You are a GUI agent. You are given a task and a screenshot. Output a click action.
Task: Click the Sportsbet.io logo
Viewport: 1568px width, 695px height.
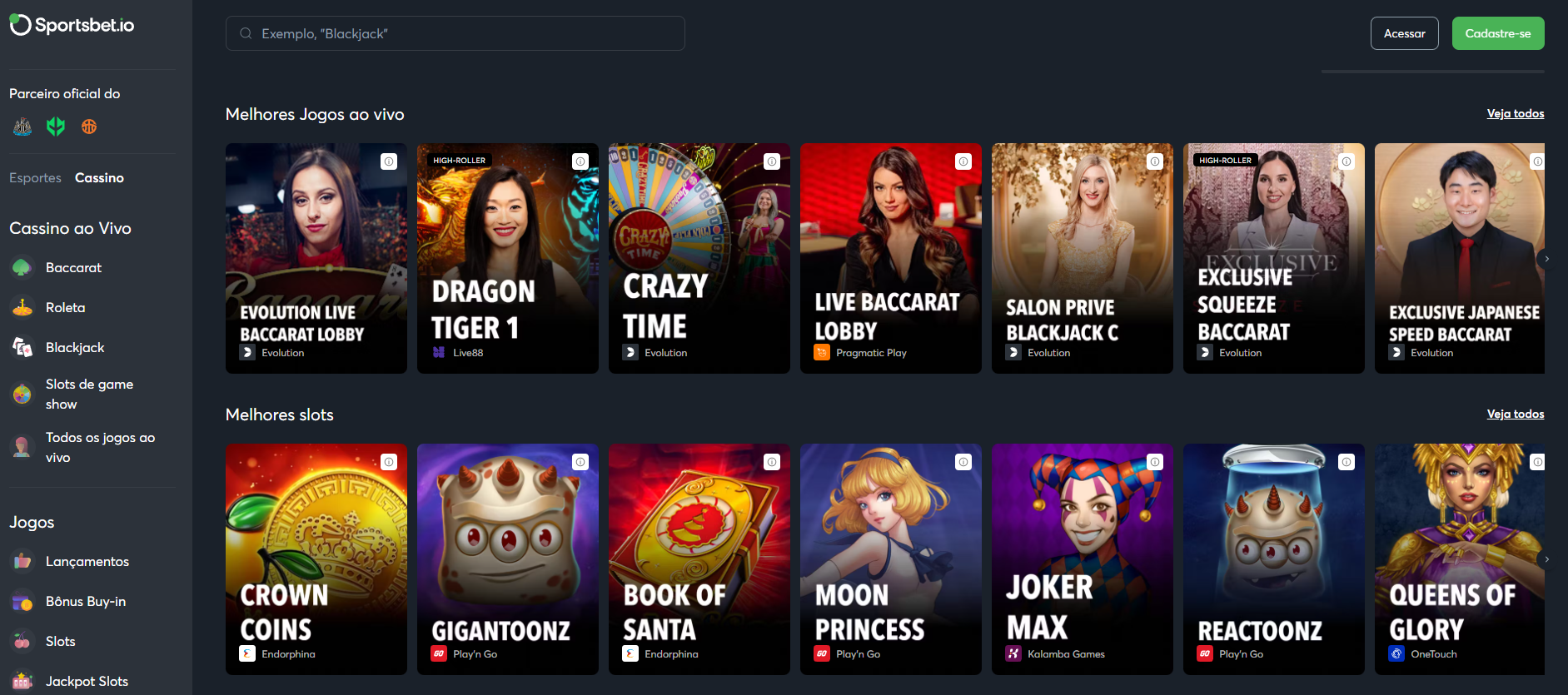coord(72,25)
